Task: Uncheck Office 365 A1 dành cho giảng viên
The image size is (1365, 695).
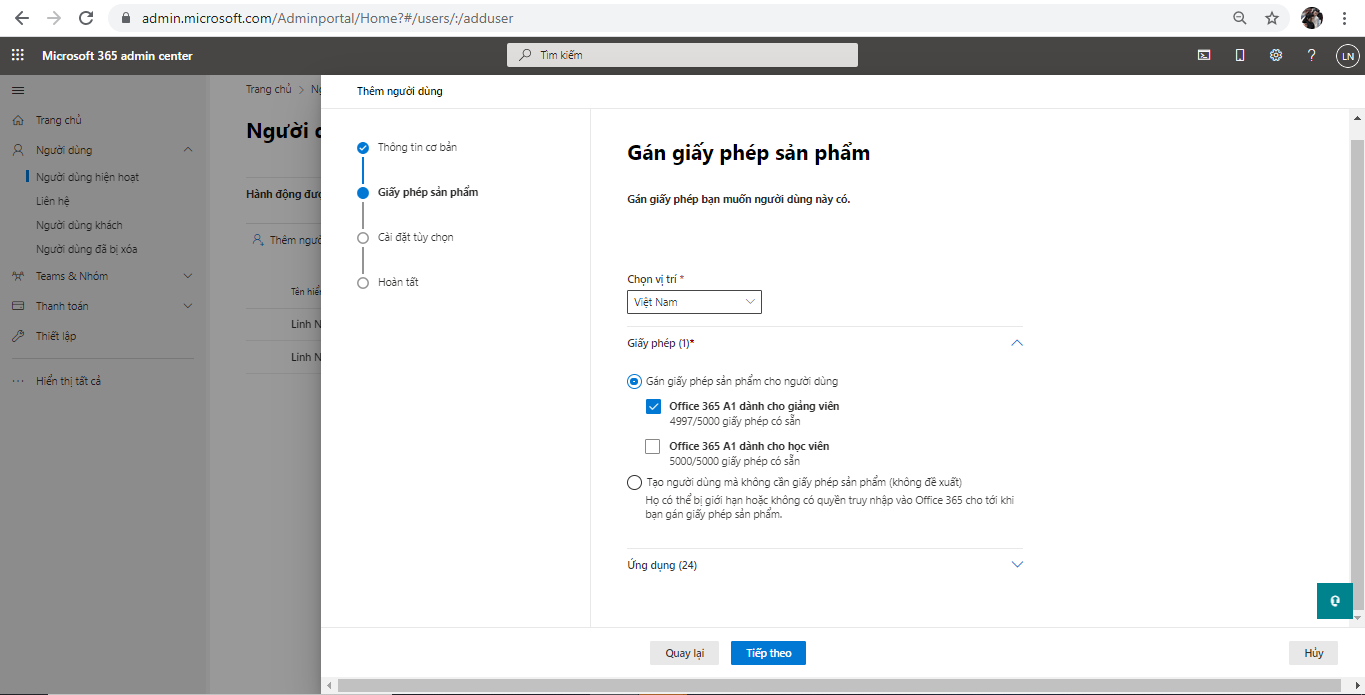Action: [654, 406]
